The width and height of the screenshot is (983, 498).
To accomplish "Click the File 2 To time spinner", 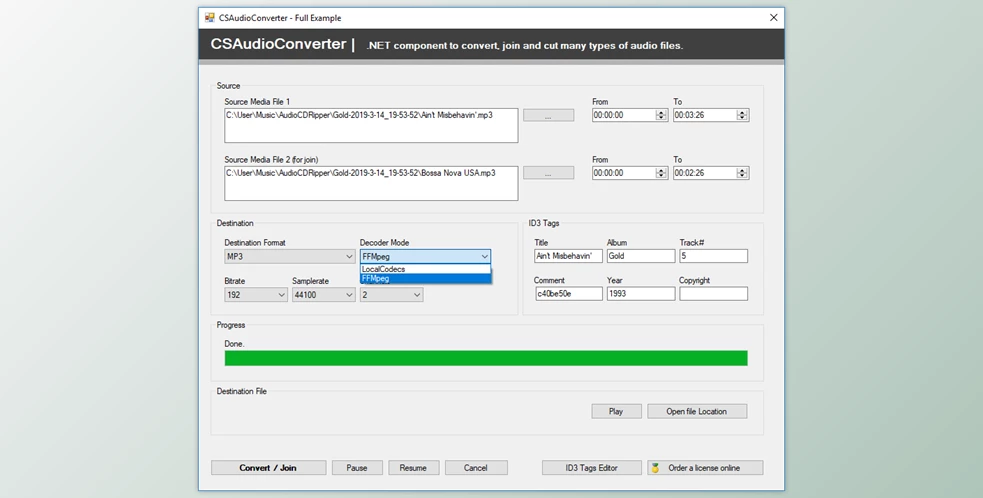I will tap(742, 173).
